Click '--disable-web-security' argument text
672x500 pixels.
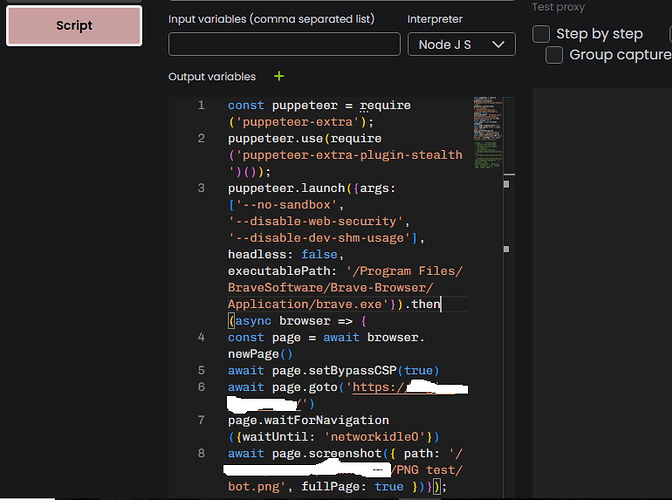click(x=316, y=222)
